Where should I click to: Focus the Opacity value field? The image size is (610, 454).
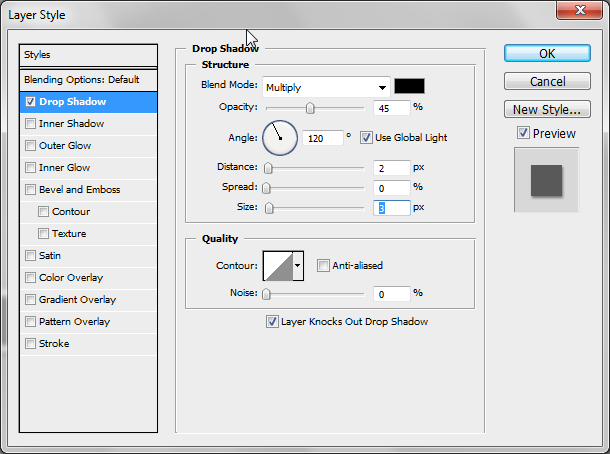(391, 108)
